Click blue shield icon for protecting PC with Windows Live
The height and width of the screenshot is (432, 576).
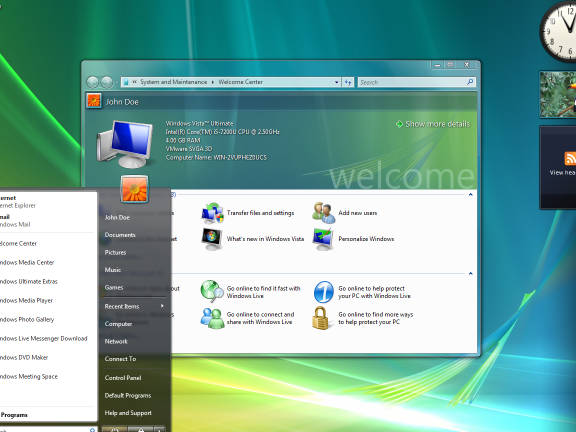tap(324, 292)
